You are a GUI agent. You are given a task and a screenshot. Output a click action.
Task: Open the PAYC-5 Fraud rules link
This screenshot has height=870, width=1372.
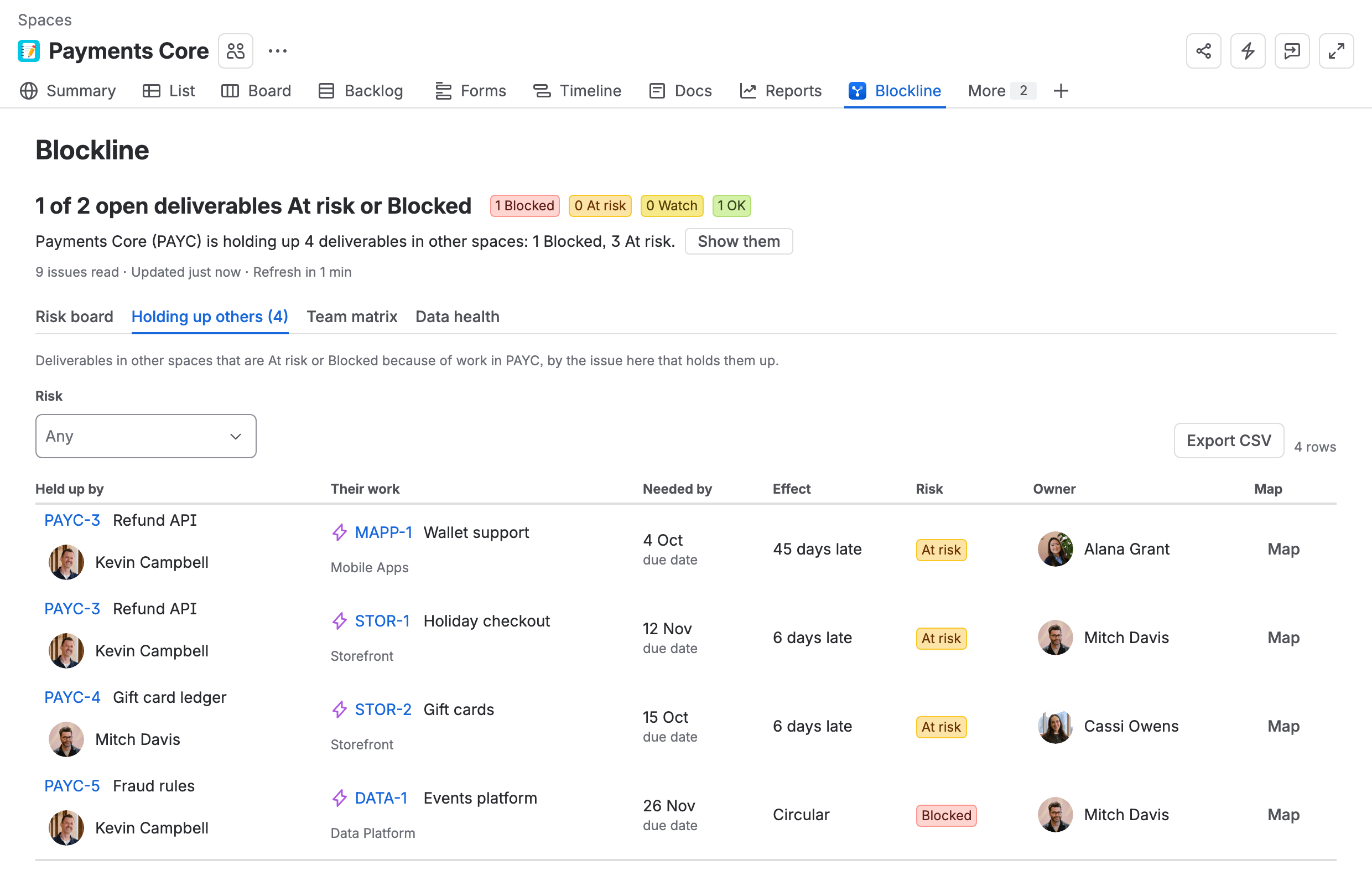72,786
